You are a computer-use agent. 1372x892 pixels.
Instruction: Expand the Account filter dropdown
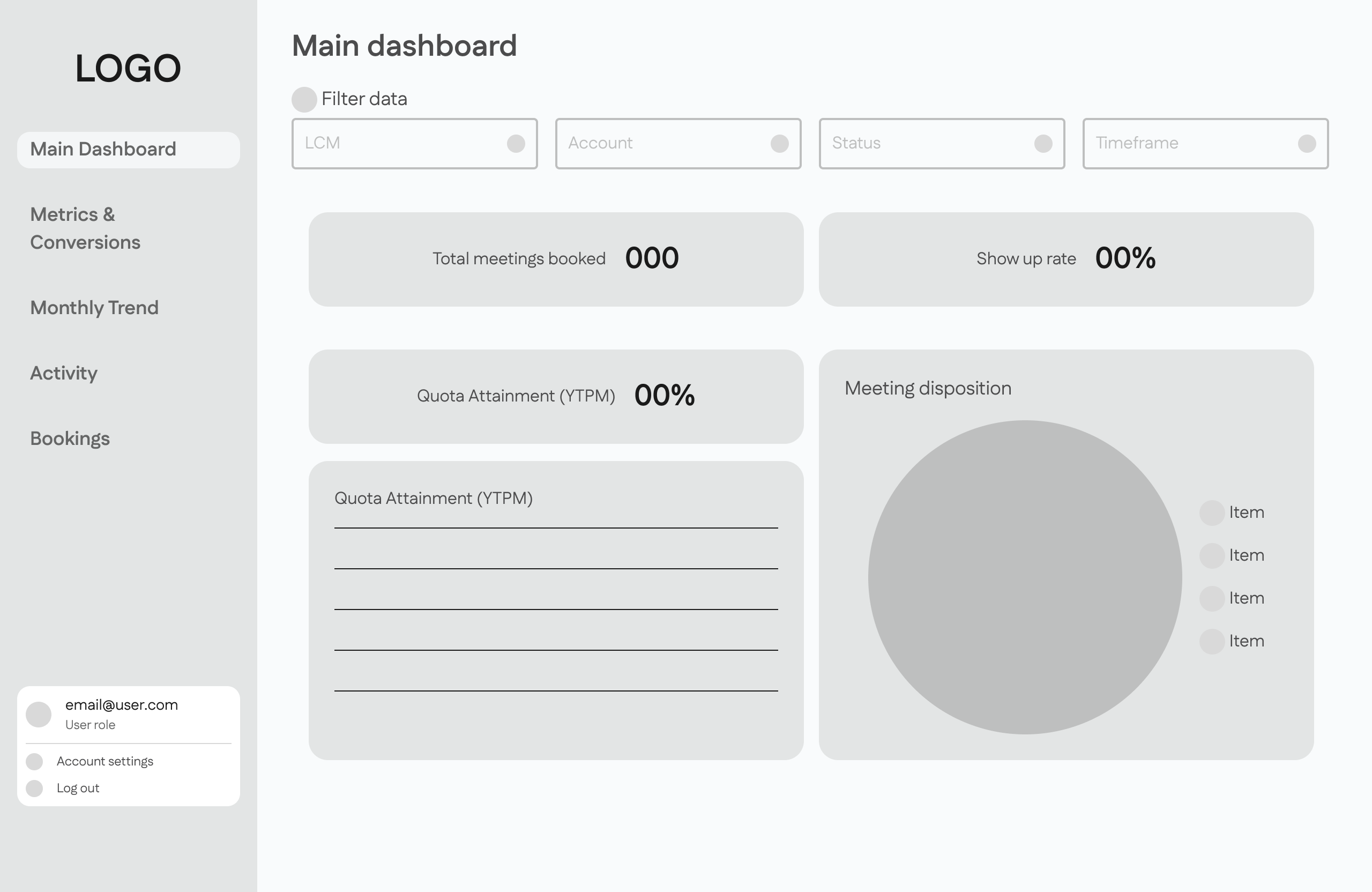tap(779, 144)
